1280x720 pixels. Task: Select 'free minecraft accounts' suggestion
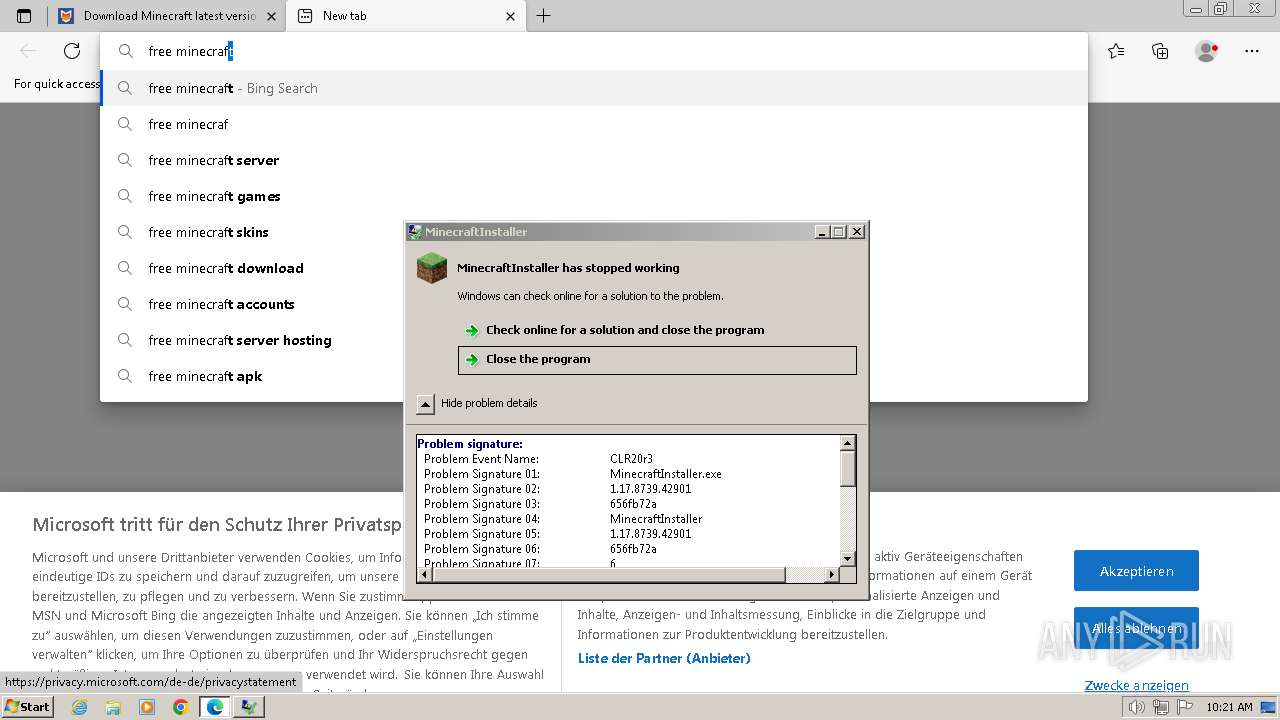(594, 304)
